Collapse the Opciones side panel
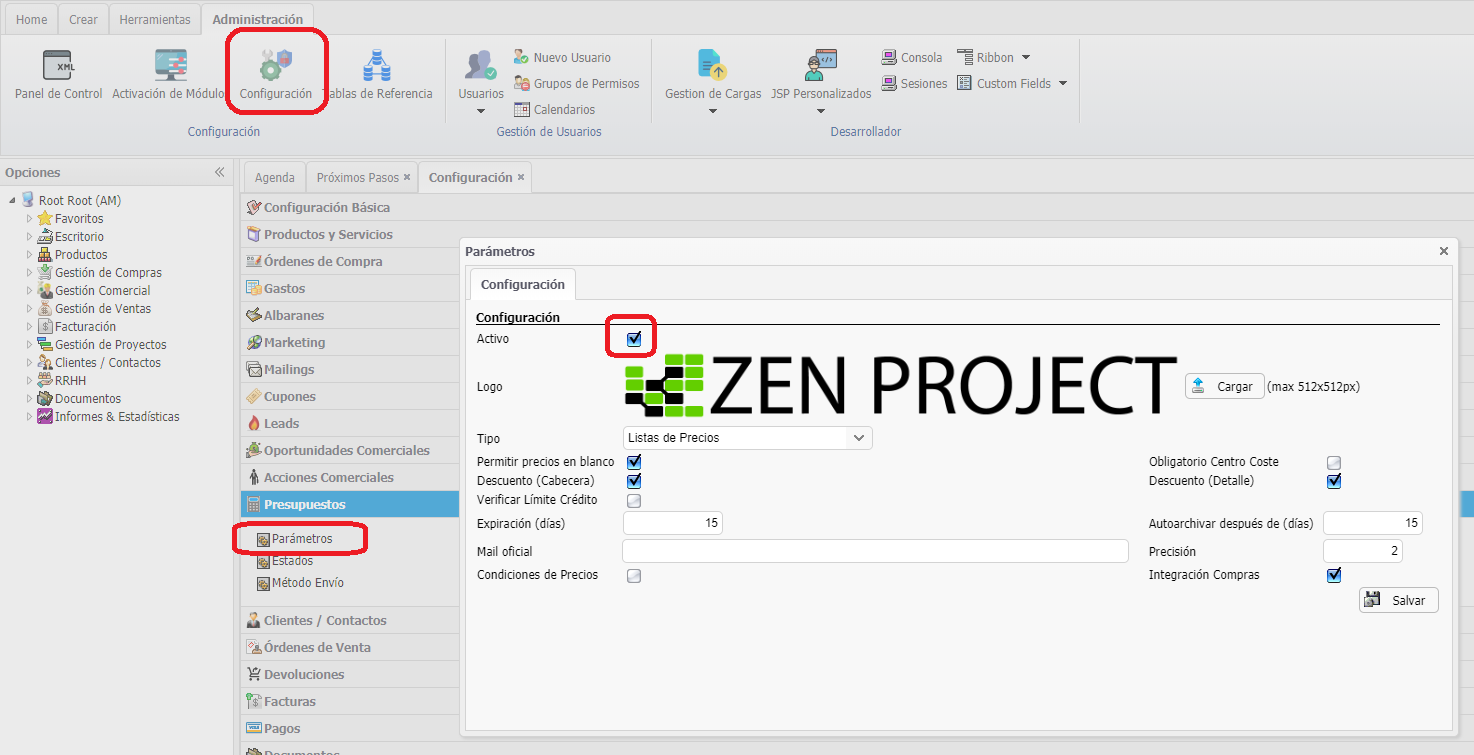 (220, 173)
